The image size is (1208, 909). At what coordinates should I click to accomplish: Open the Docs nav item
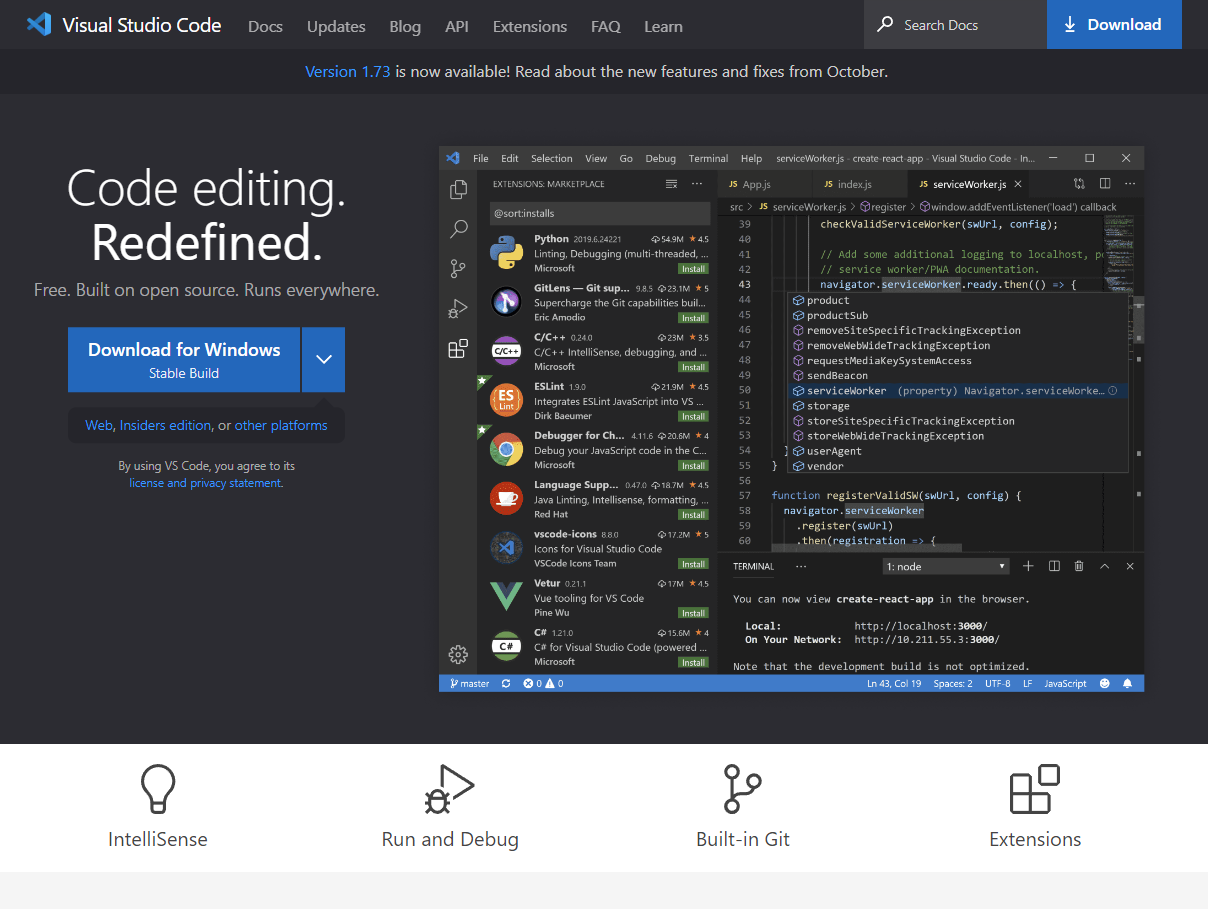[x=265, y=26]
